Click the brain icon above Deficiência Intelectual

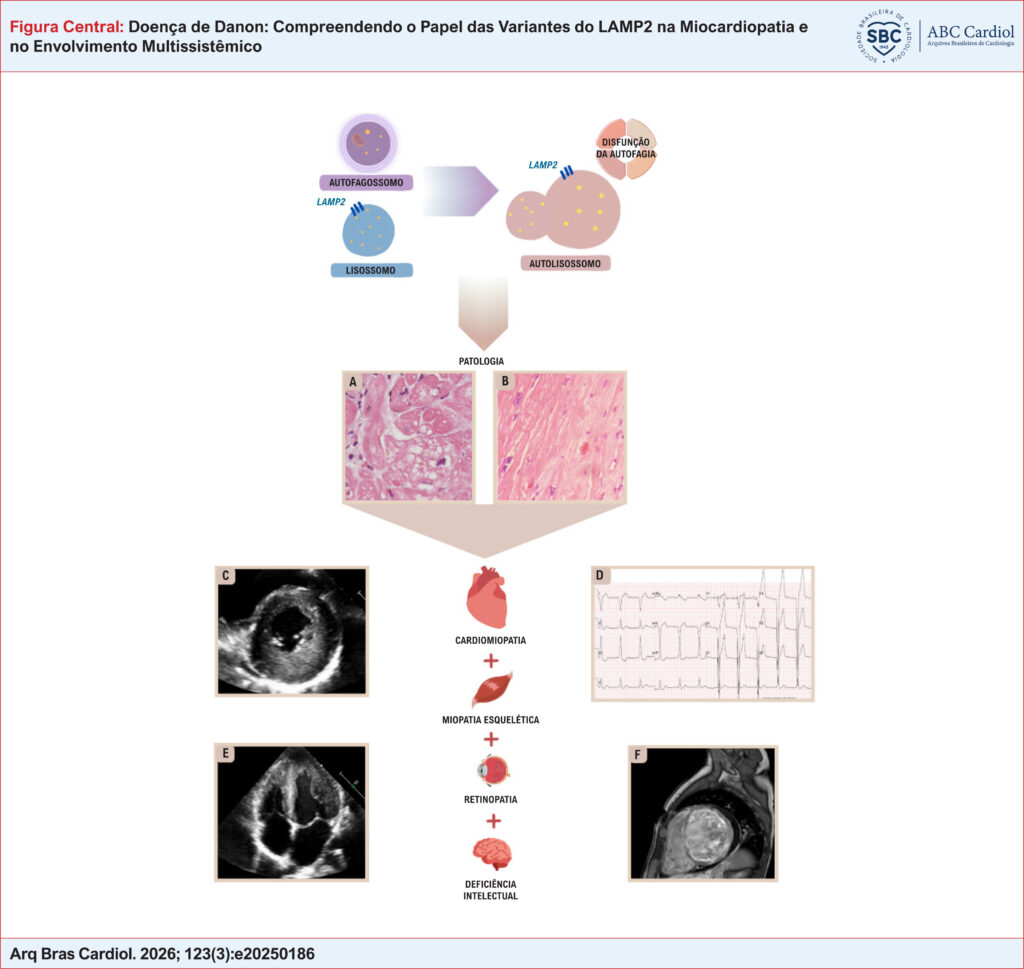click(492, 853)
